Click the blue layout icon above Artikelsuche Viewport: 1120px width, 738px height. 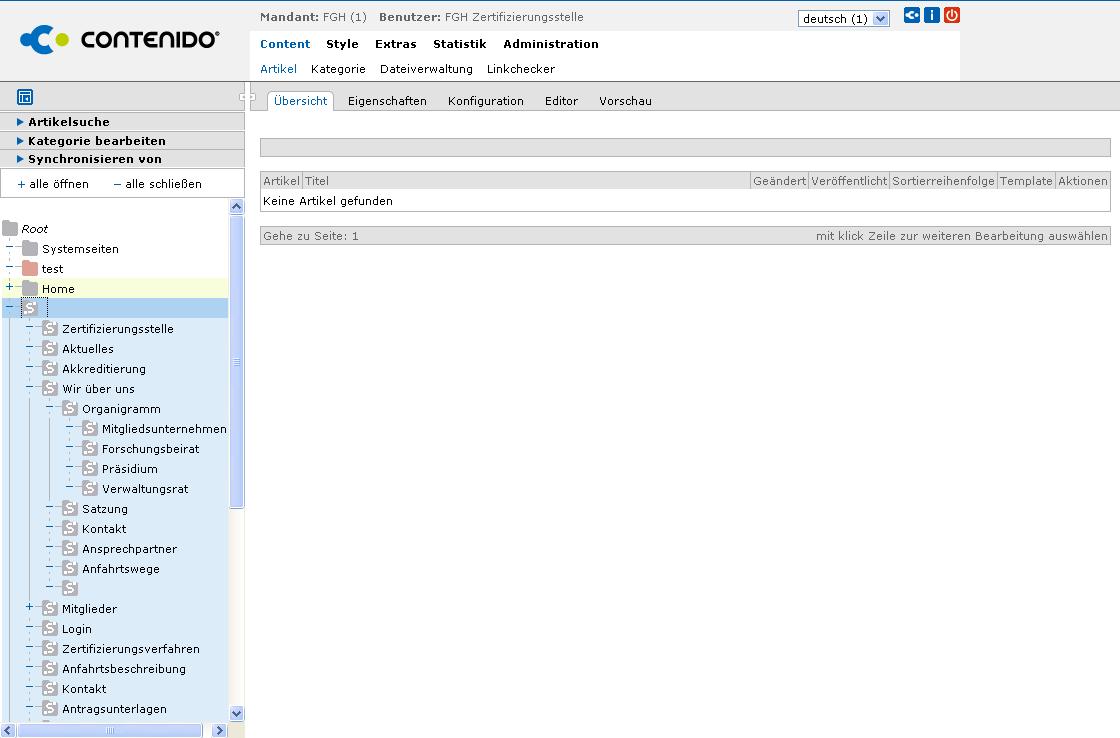pos(25,97)
